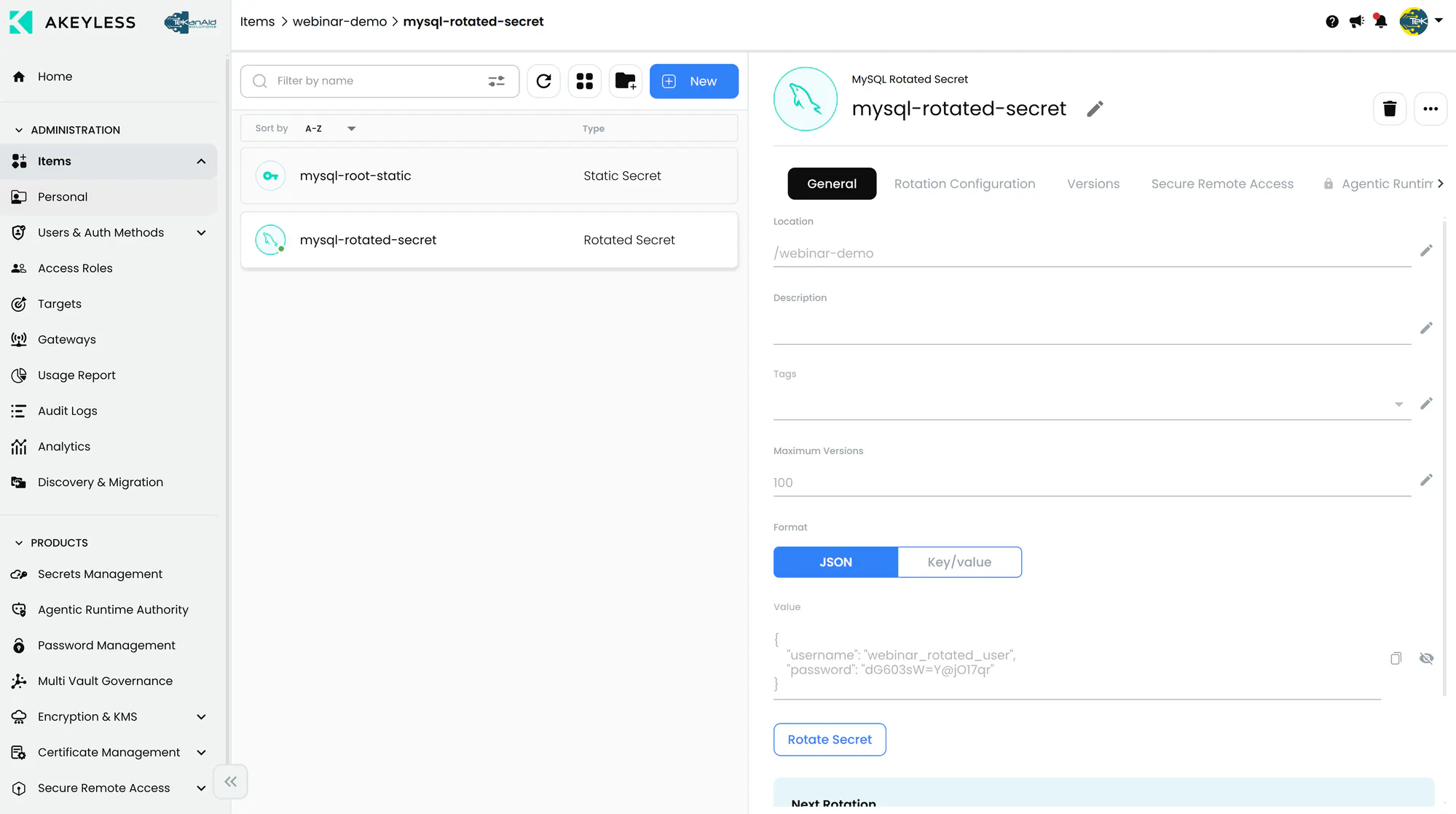The width and height of the screenshot is (1456, 814).
Task: Open Discovery & Migration icon
Action: click(19, 482)
